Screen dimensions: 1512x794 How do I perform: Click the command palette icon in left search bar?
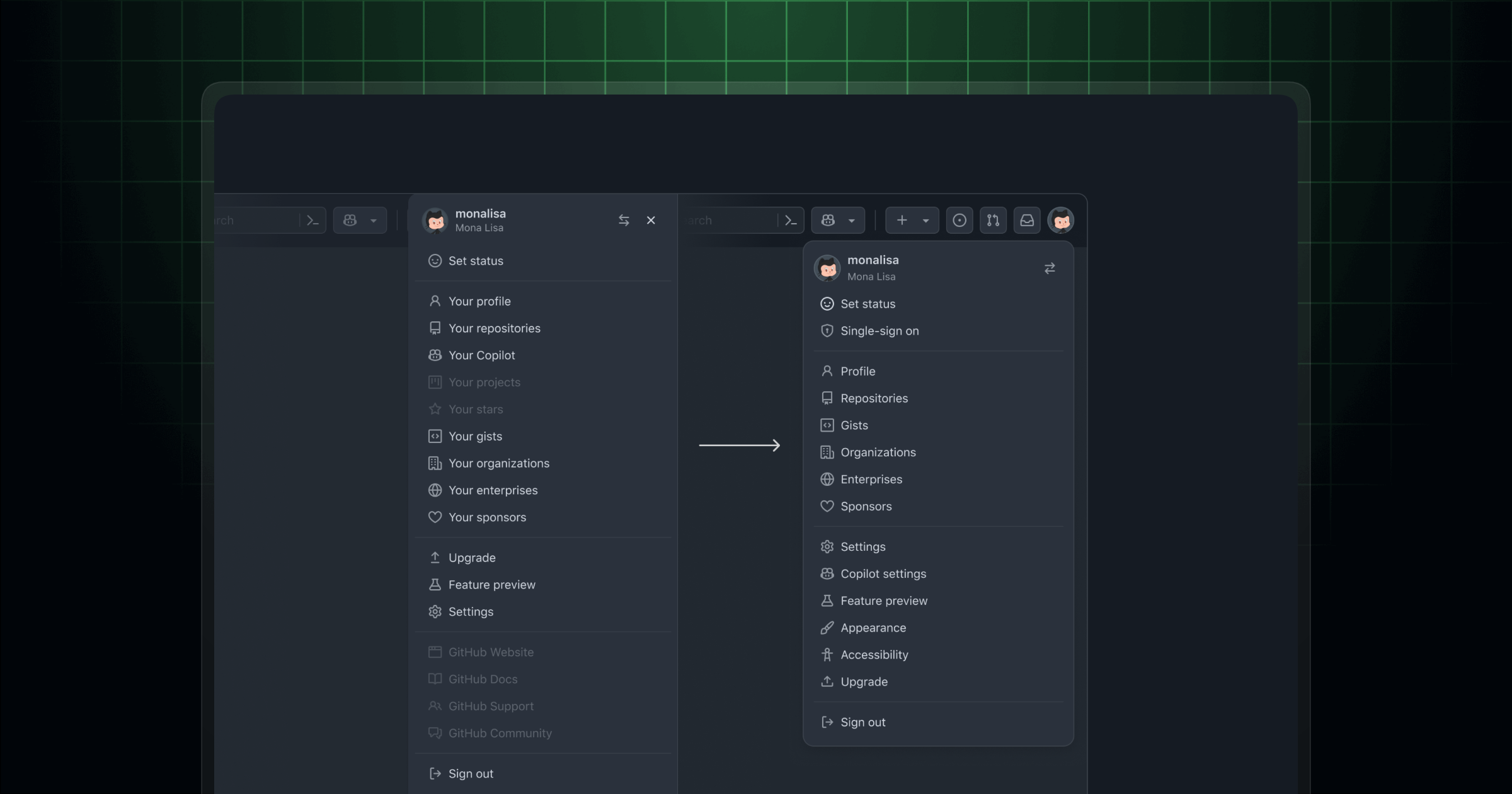(x=312, y=221)
